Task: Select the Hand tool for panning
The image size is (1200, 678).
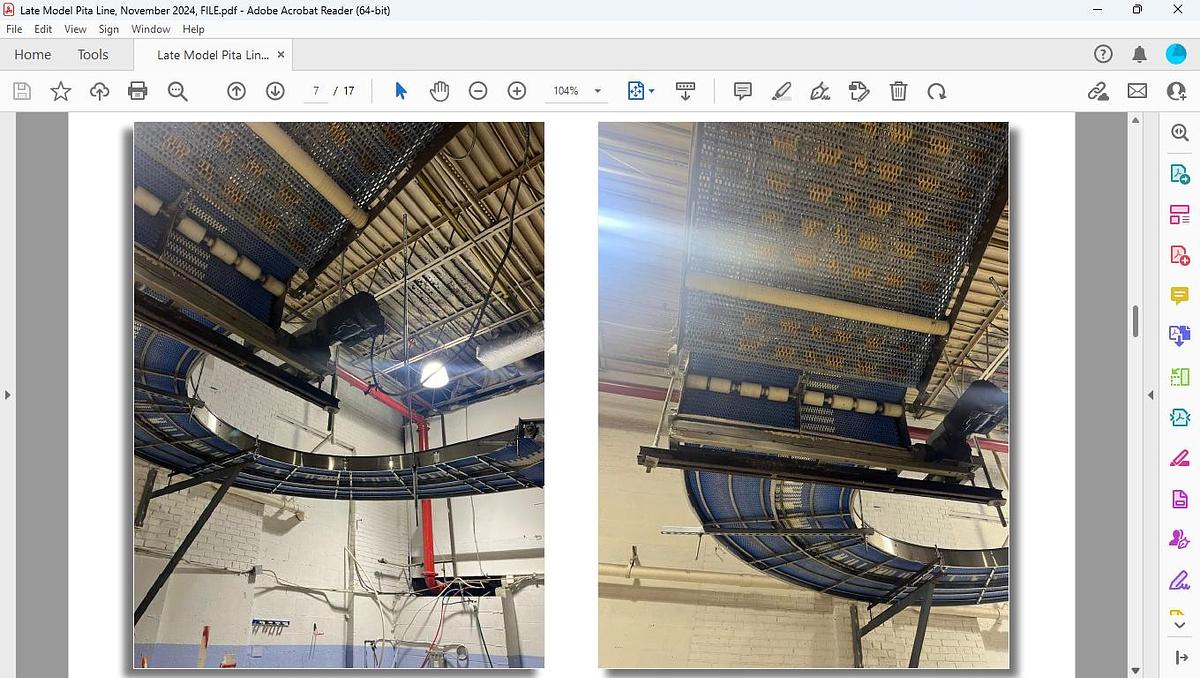Action: [x=439, y=90]
